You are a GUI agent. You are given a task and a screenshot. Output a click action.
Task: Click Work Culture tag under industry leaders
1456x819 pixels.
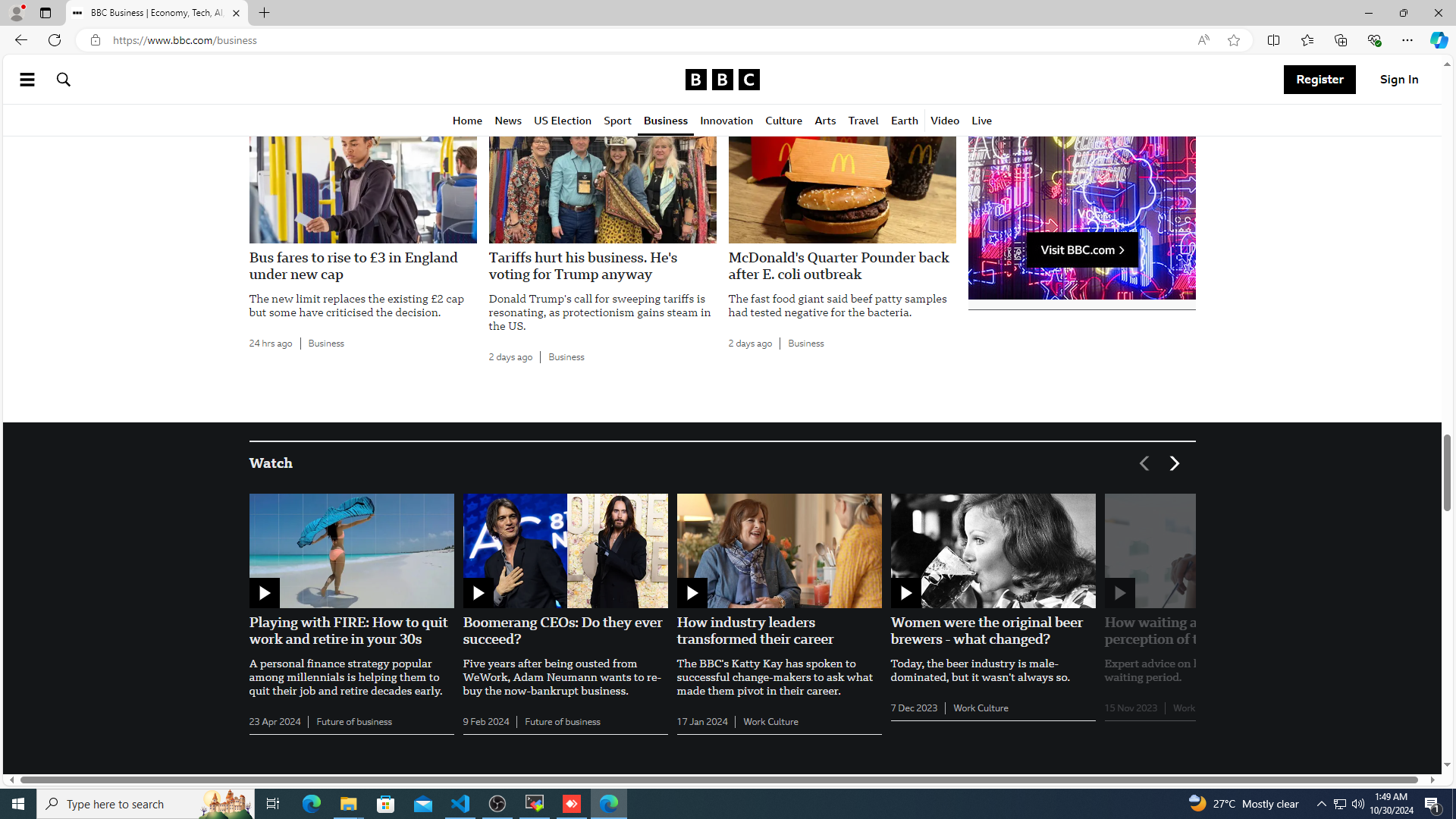pos(770,721)
